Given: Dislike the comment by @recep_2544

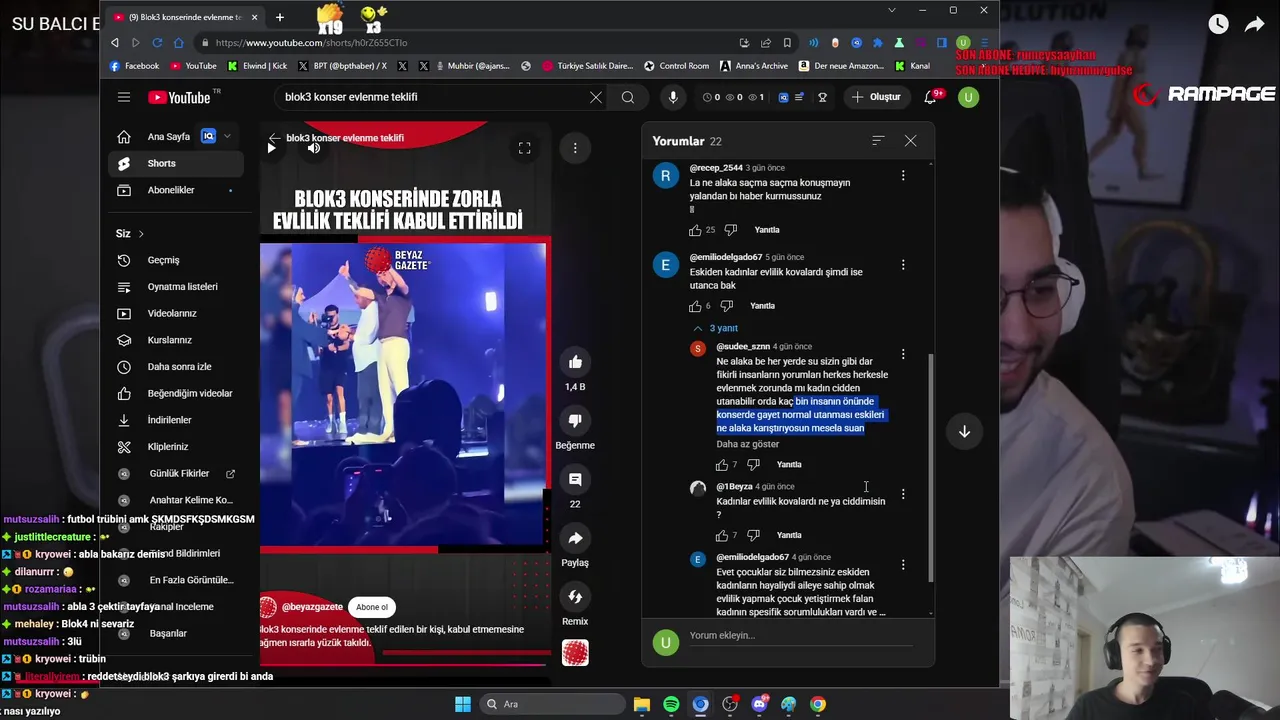Looking at the screenshot, I should pyautogui.click(x=730, y=230).
